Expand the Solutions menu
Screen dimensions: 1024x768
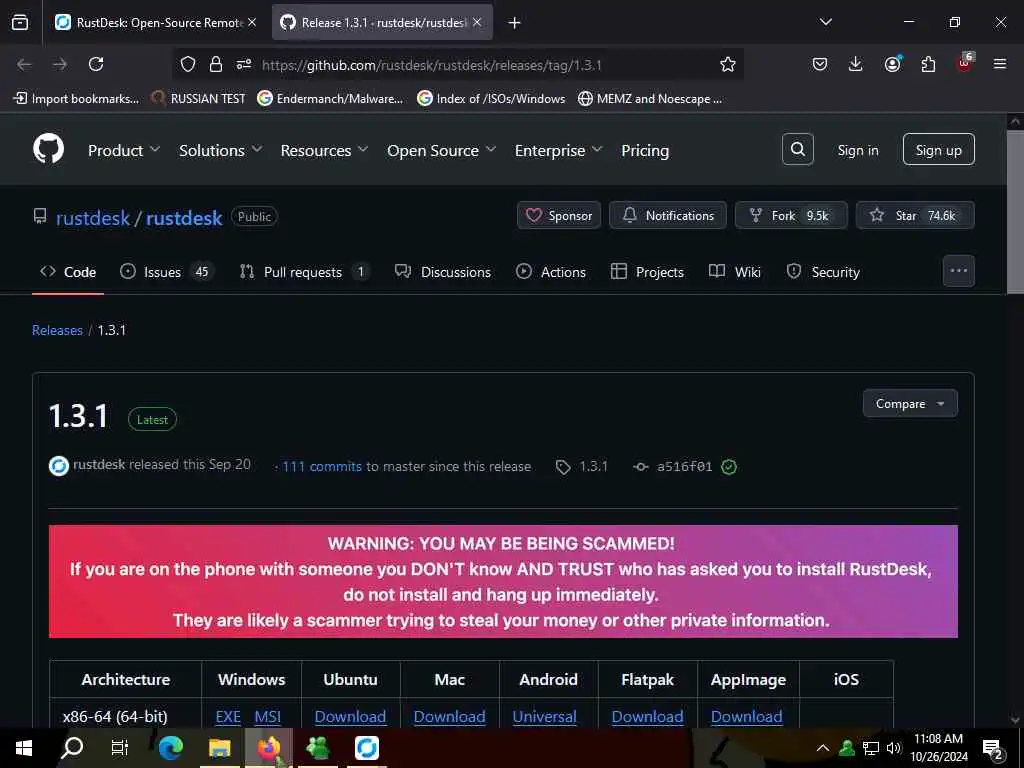pos(221,150)
